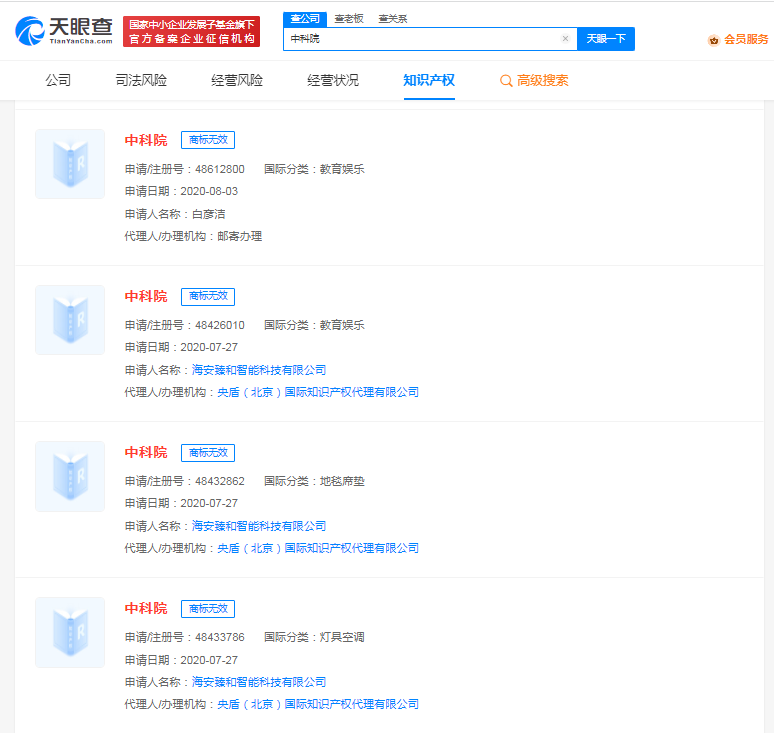Click 教育娱乐 classification of trademark 48426010

pos(342,325)
